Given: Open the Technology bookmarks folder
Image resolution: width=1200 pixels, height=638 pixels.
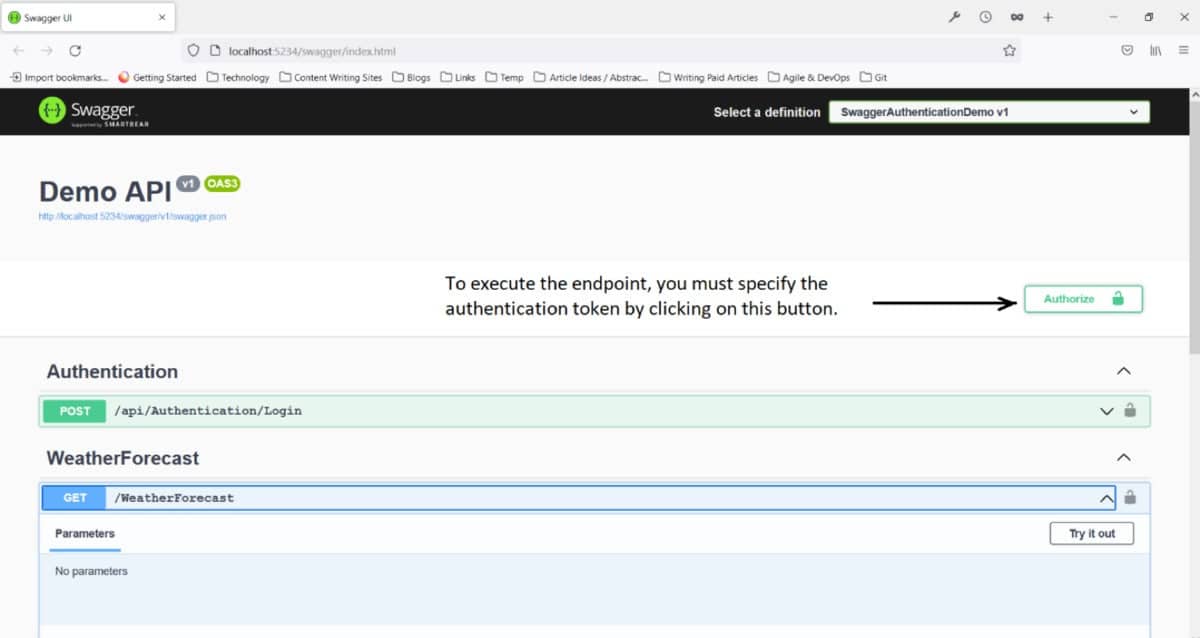Looking at the screenshot, I should (238, 77).
